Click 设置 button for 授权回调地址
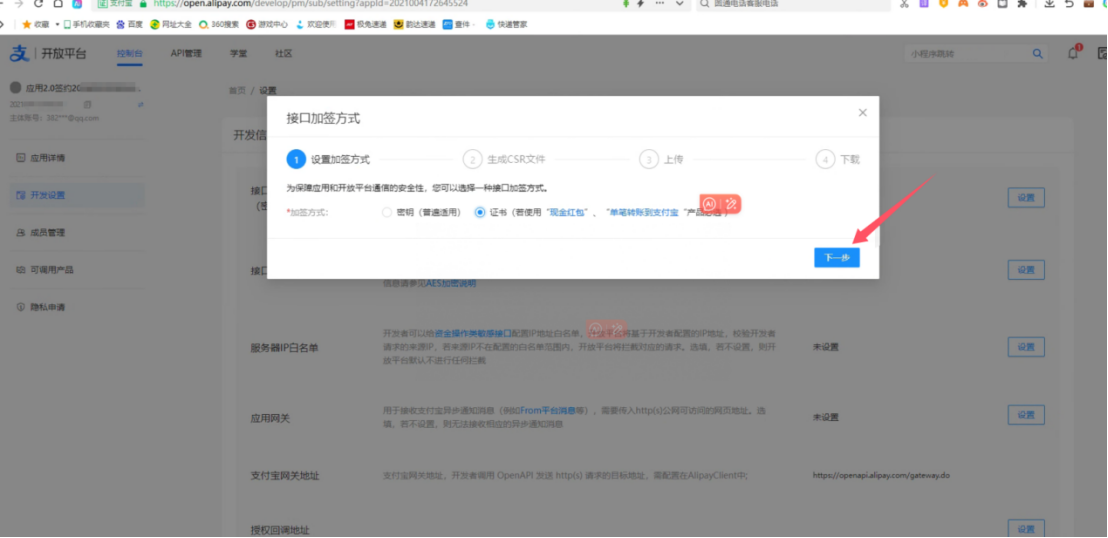The image size is (1108, 538). (x=1026, y=529)
